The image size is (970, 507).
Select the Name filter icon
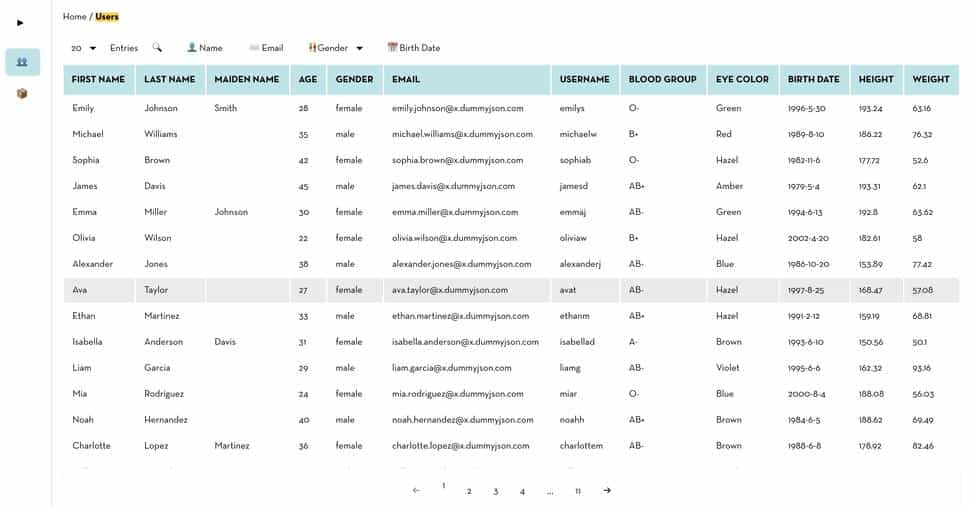point(193,48)
